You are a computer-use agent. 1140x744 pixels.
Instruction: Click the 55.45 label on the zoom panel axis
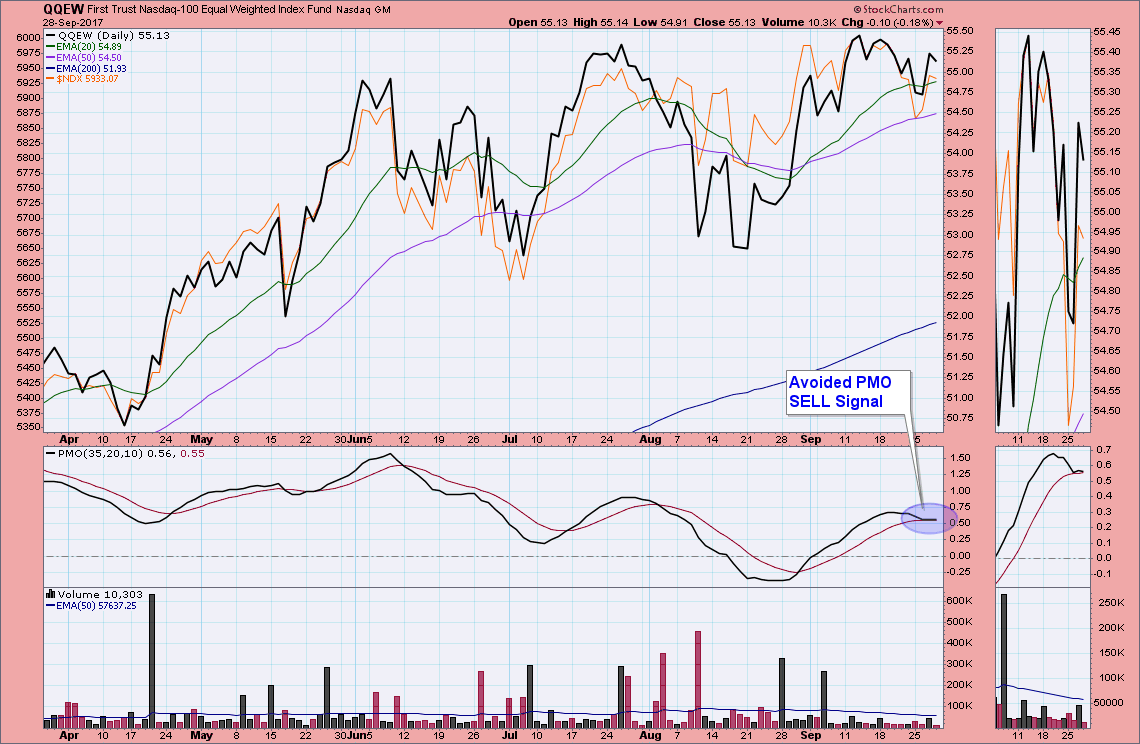(x=1107, y=32)
